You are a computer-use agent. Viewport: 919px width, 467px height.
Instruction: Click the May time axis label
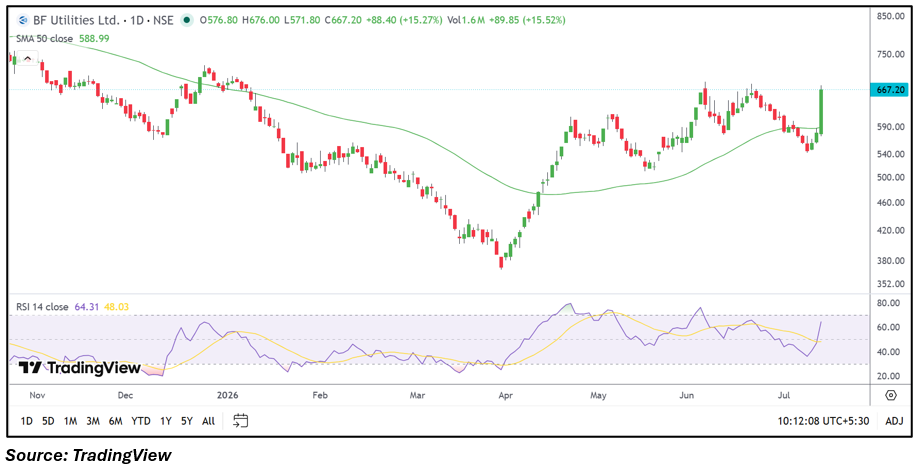(x=598, y=396)
